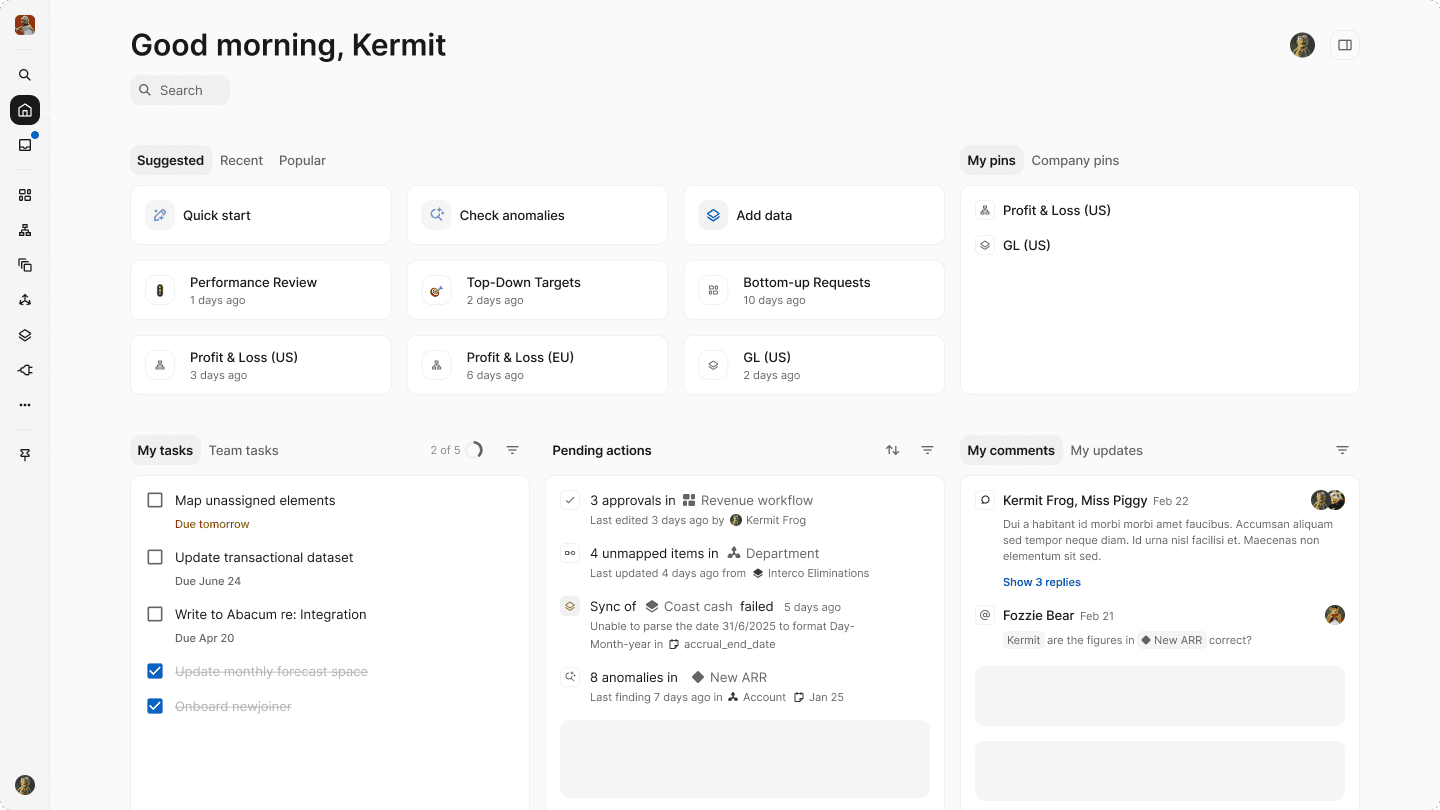Switch to the Suggested tab
Image resolution: width=1440 pixels, height=810 pixels.
point(170,160)
